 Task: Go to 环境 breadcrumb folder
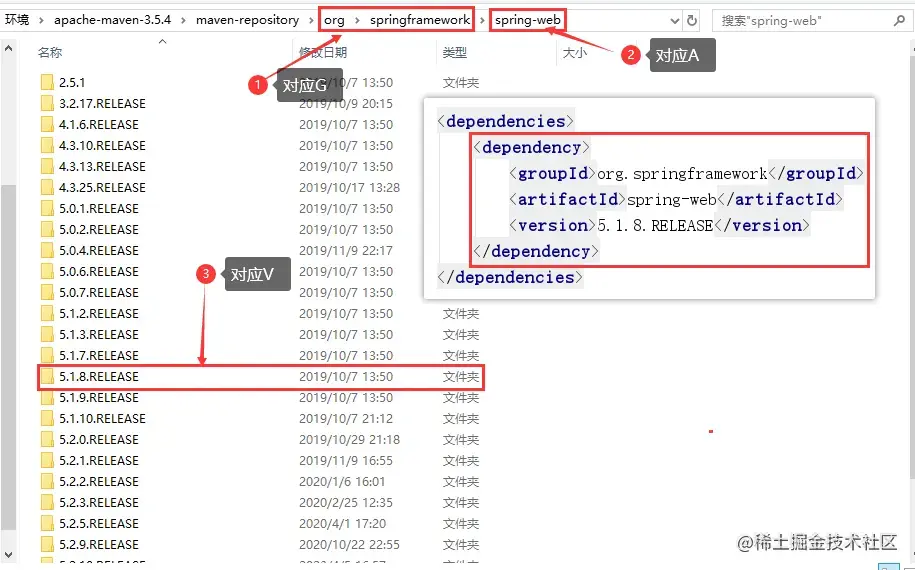[17, 20]
